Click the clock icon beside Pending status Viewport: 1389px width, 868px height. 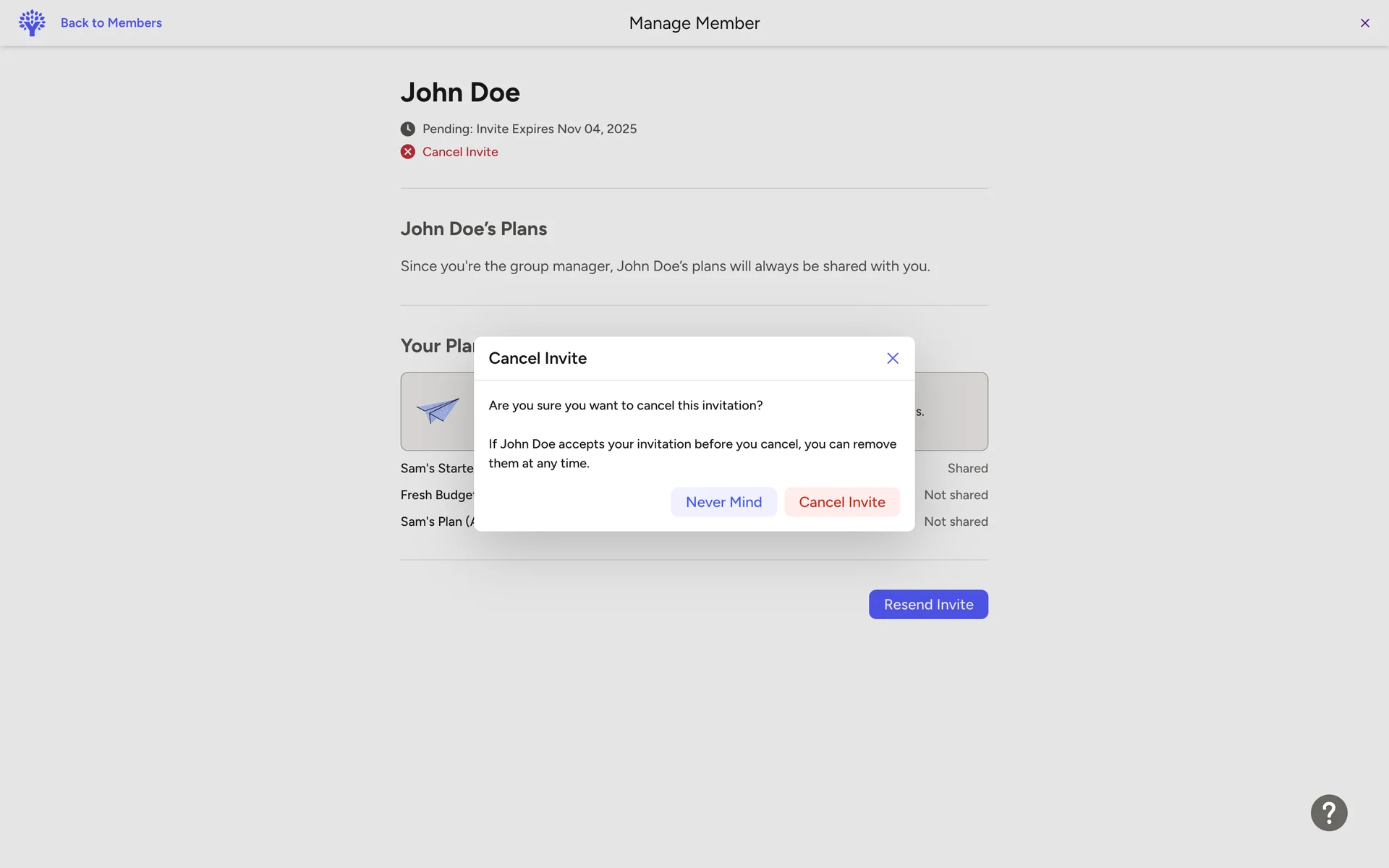(x=408, y=129)
